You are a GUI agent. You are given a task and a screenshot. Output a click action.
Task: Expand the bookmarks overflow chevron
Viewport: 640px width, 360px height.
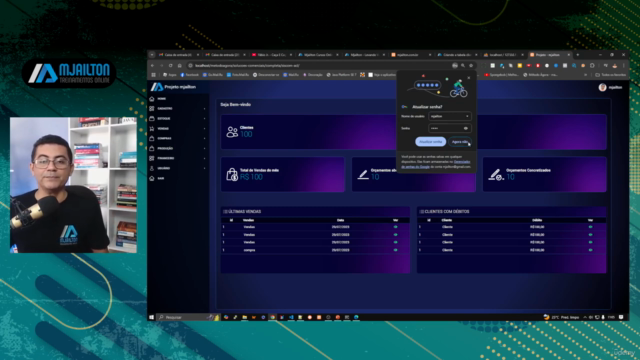[586, 75]
